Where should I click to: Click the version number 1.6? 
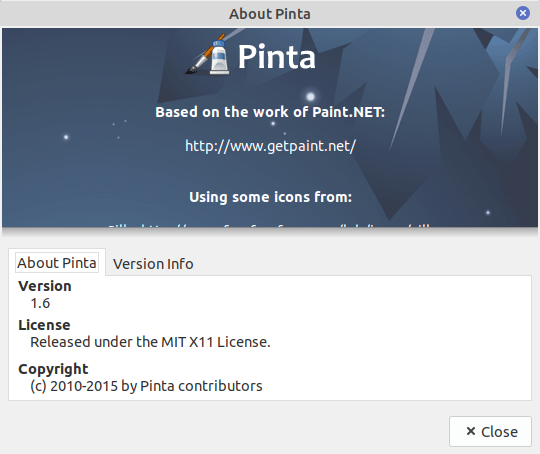(40, 303)
